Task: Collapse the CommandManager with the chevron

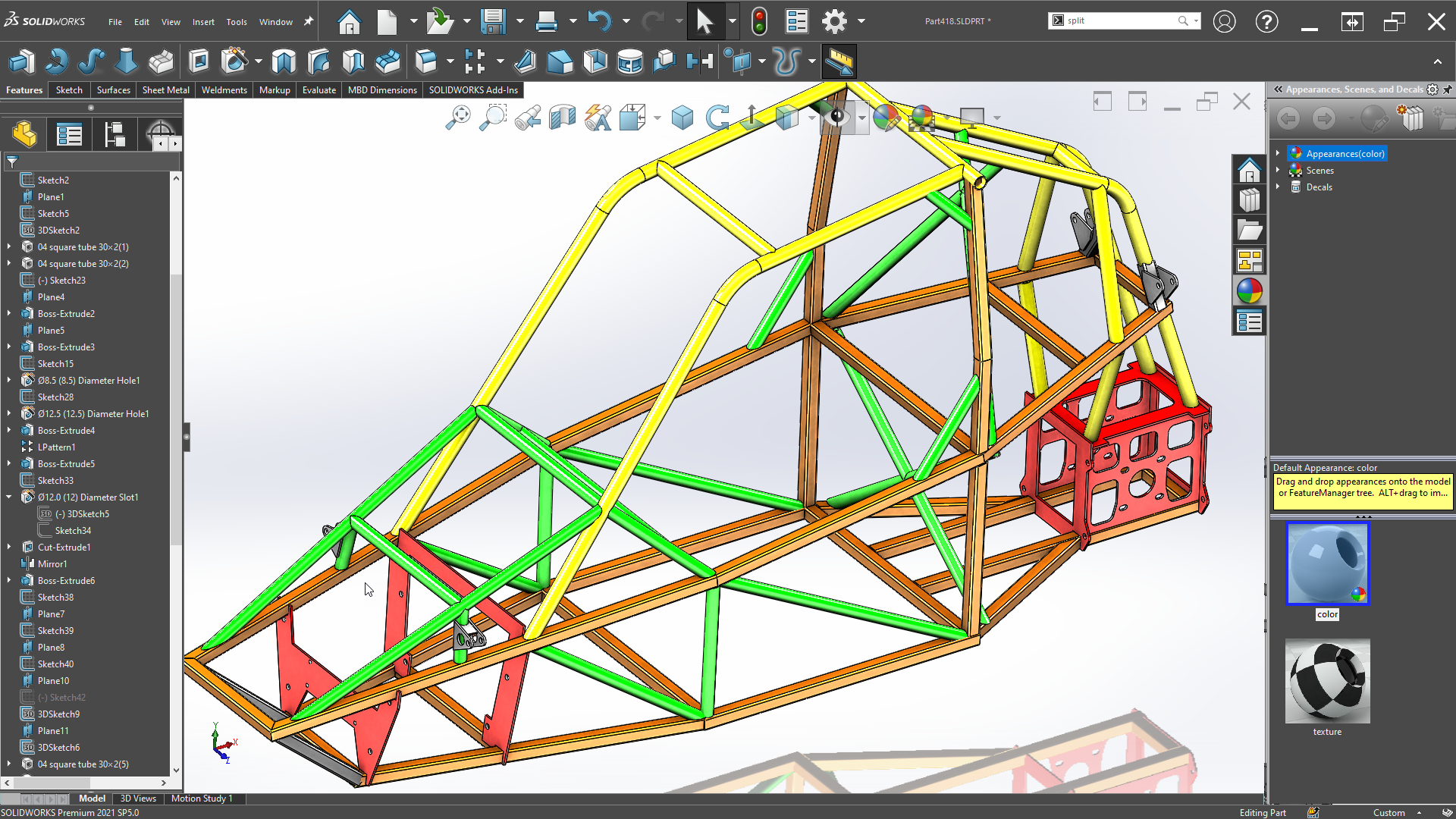Action: [1438, 61]
